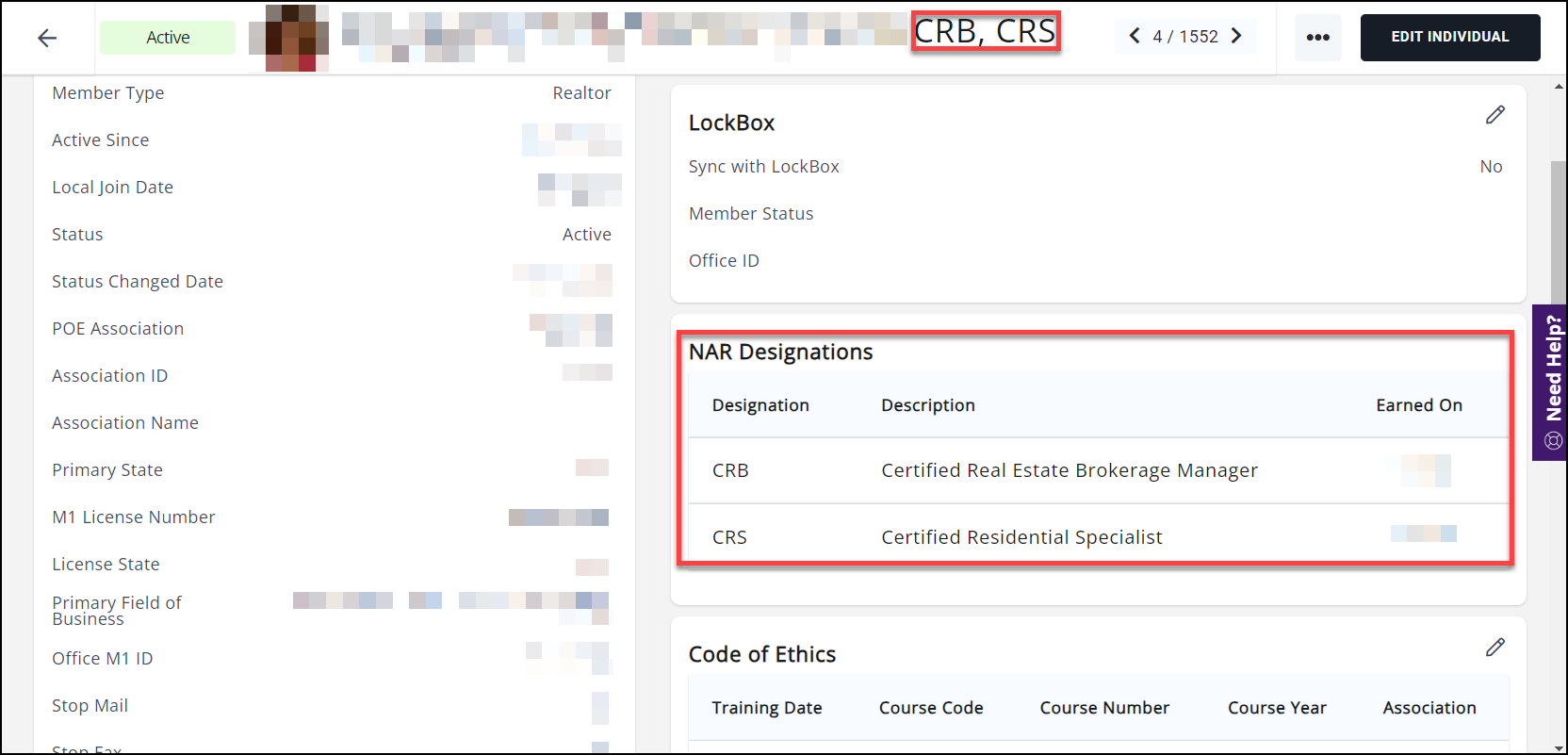Go to the previous individual record
This screenshot has width=1568, height=755.
click(1135, 36)
